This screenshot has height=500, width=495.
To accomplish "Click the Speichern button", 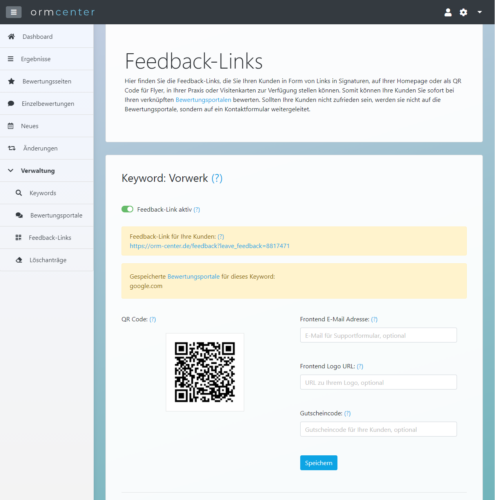I will [x=319, y=463].
